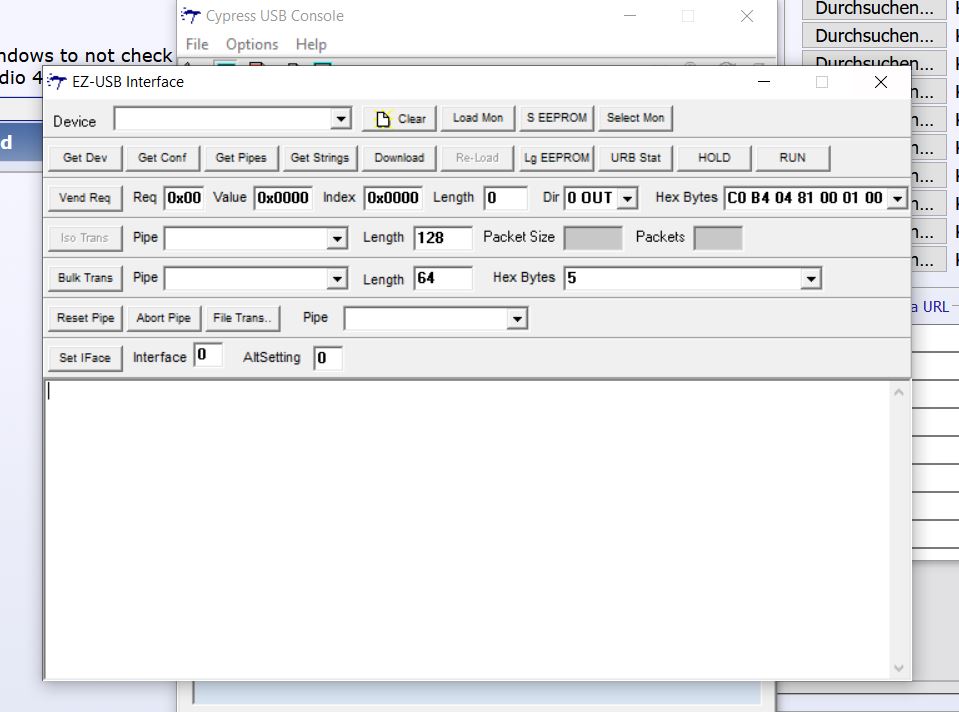This screenshot has height=712, width=959.
Task: Click the Iso Trans Length field 128
Action: point(443,238)
